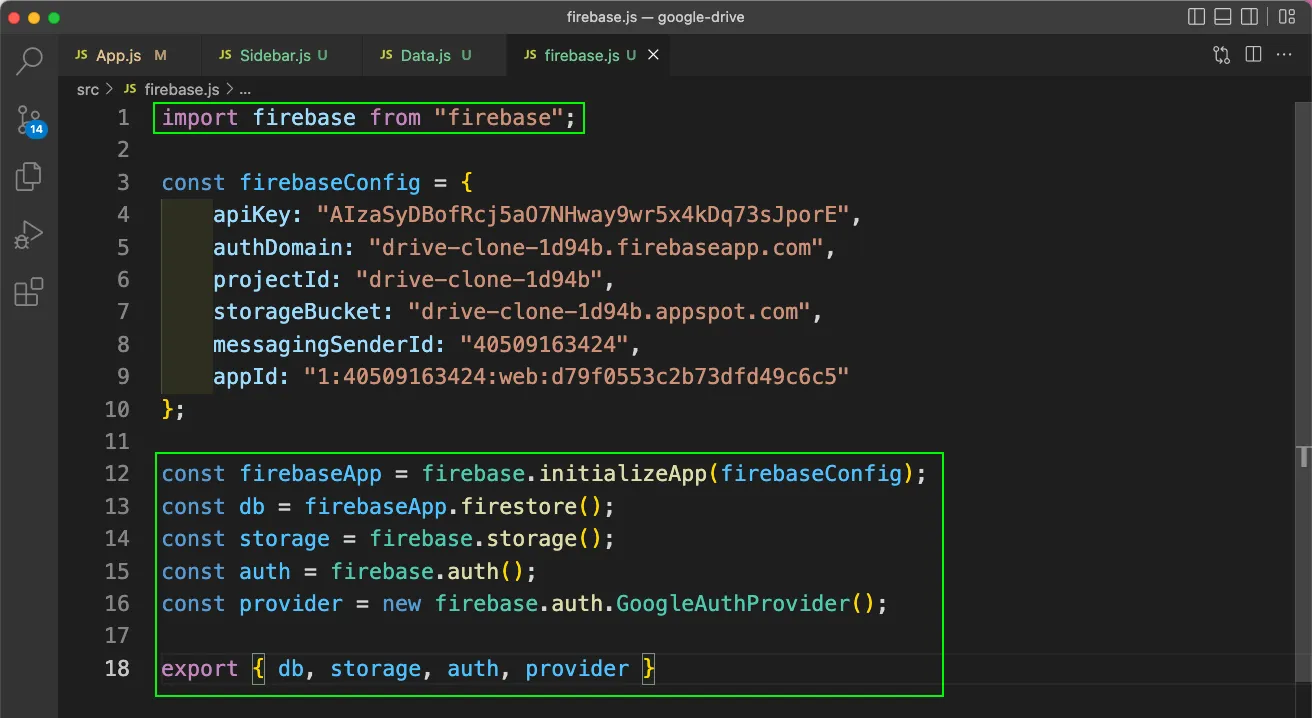Click breadcrumb ellipsis symbol item
Screen dimensions: 1312x718
(x=245, y=90)
